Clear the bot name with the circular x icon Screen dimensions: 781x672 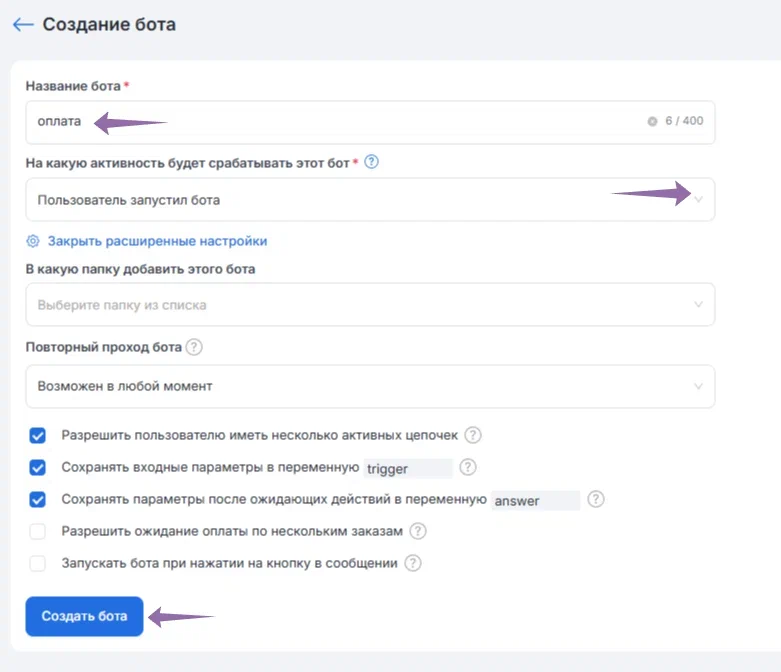click(x=652, y=121)
